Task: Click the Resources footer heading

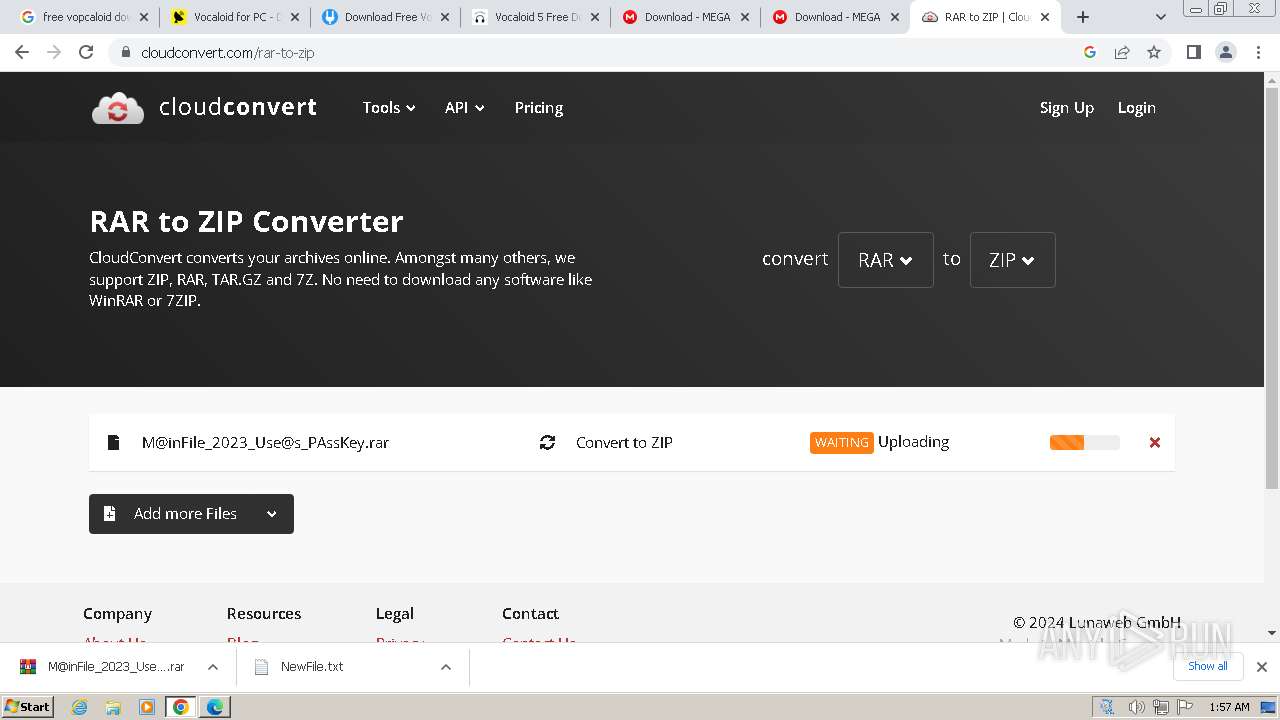Action: [264, 614]
